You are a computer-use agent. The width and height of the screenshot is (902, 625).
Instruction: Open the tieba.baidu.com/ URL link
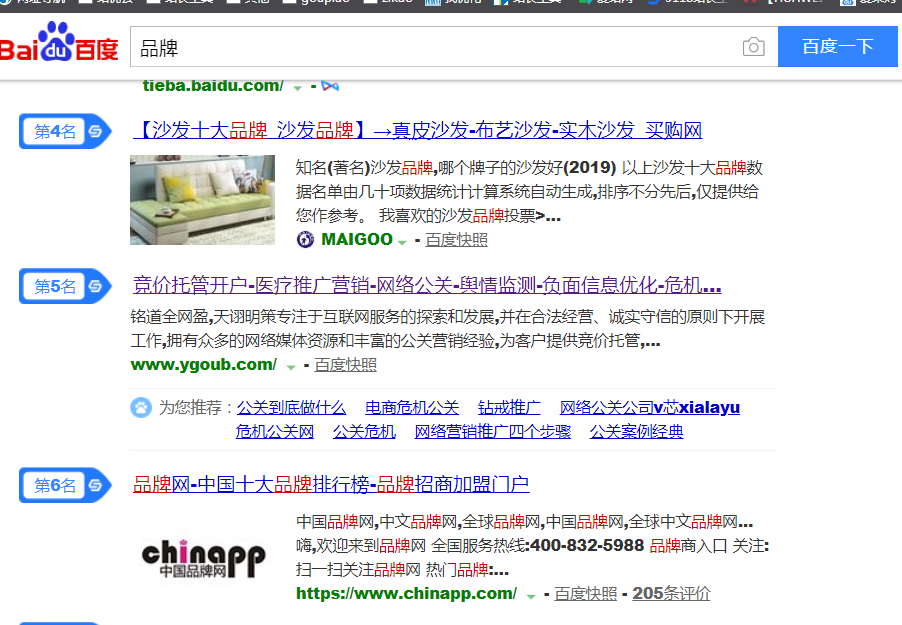(x=213, y=86)
